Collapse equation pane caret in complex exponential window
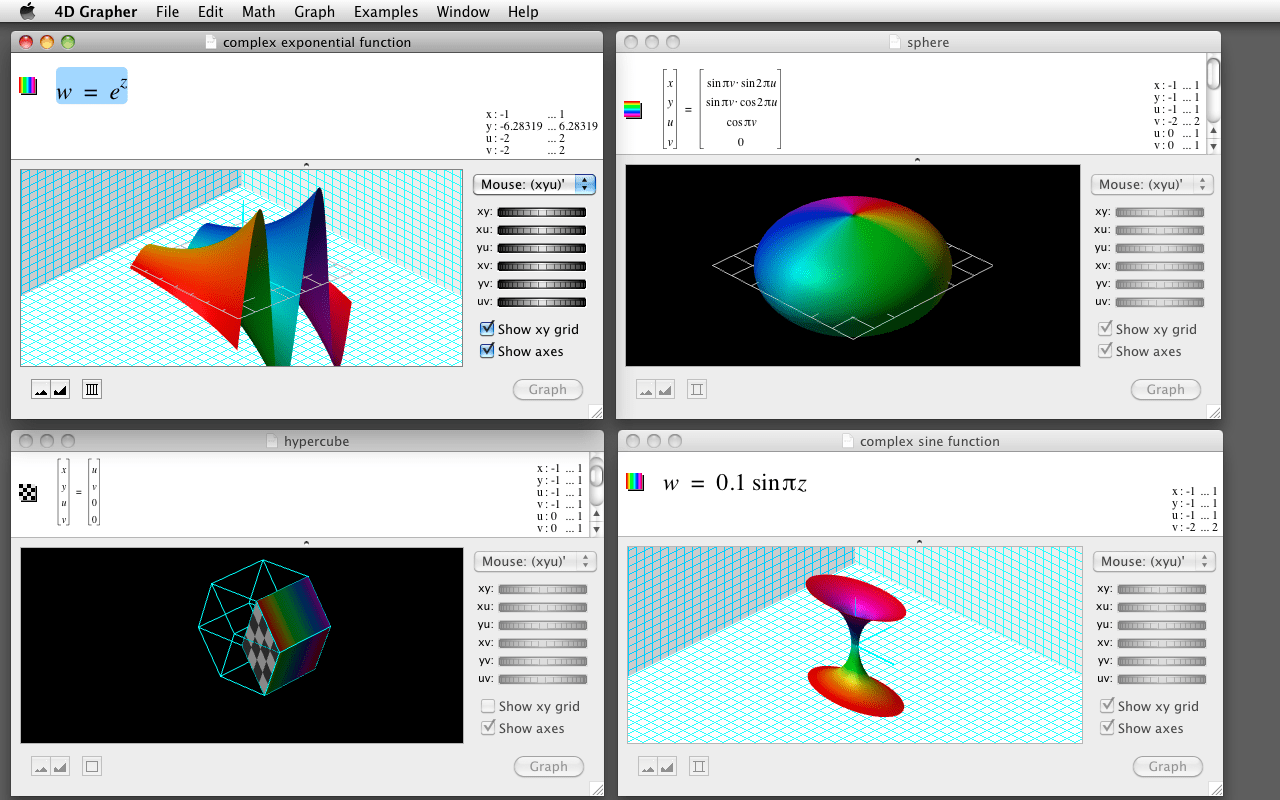 point(306,164)
